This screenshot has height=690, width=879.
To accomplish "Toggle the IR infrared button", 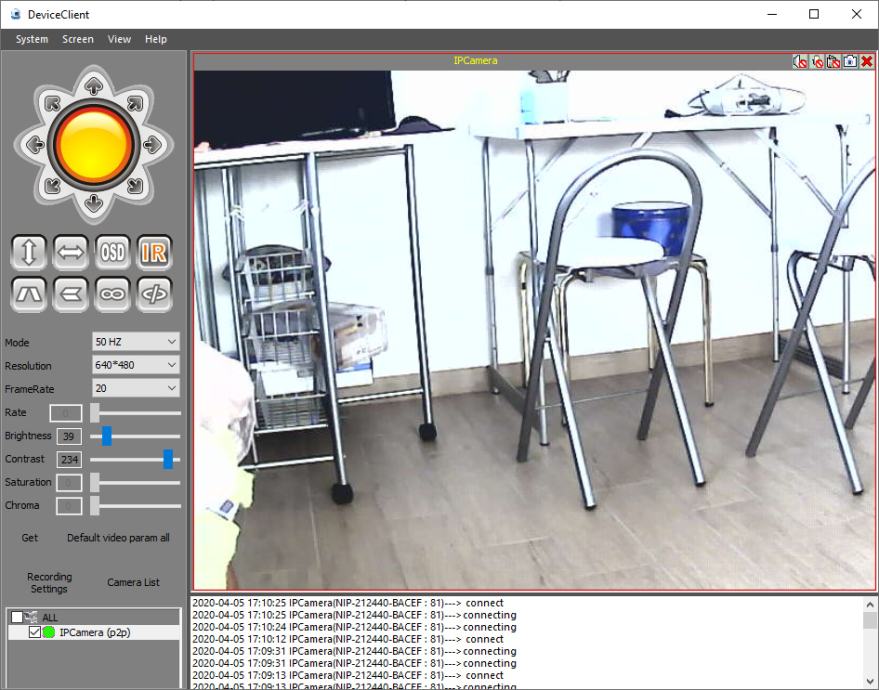I will click(153, 252).
